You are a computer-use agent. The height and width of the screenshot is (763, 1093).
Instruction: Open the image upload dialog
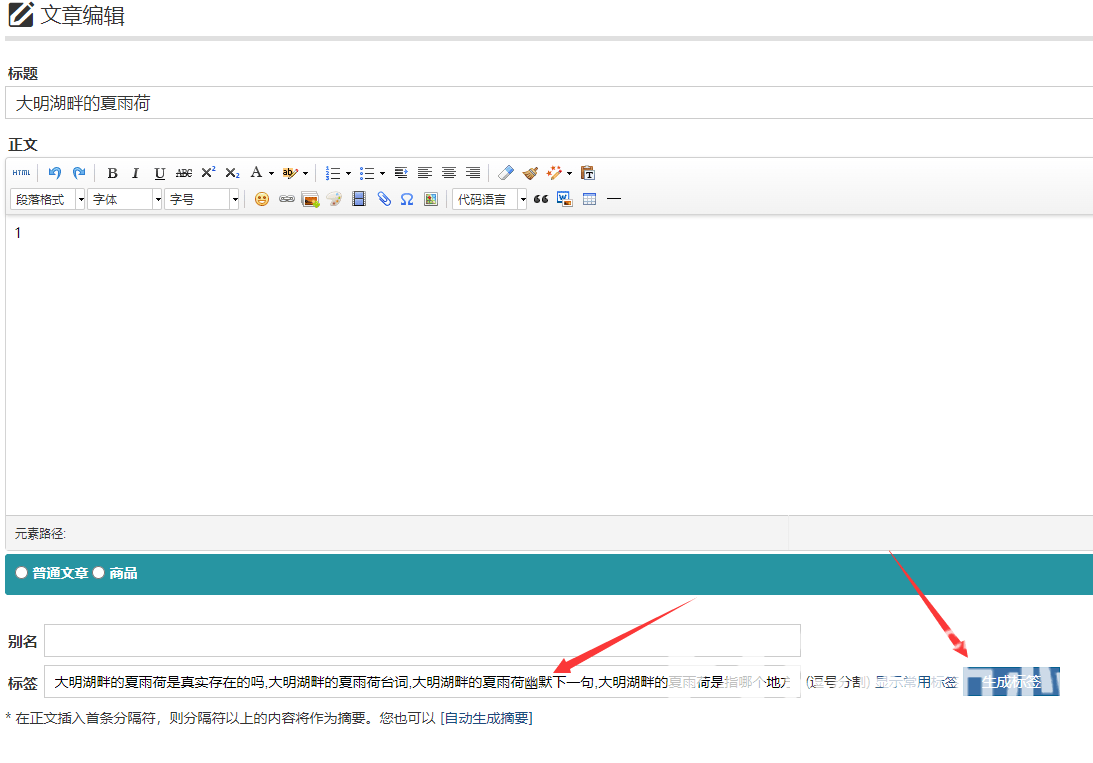coord(310,199)
